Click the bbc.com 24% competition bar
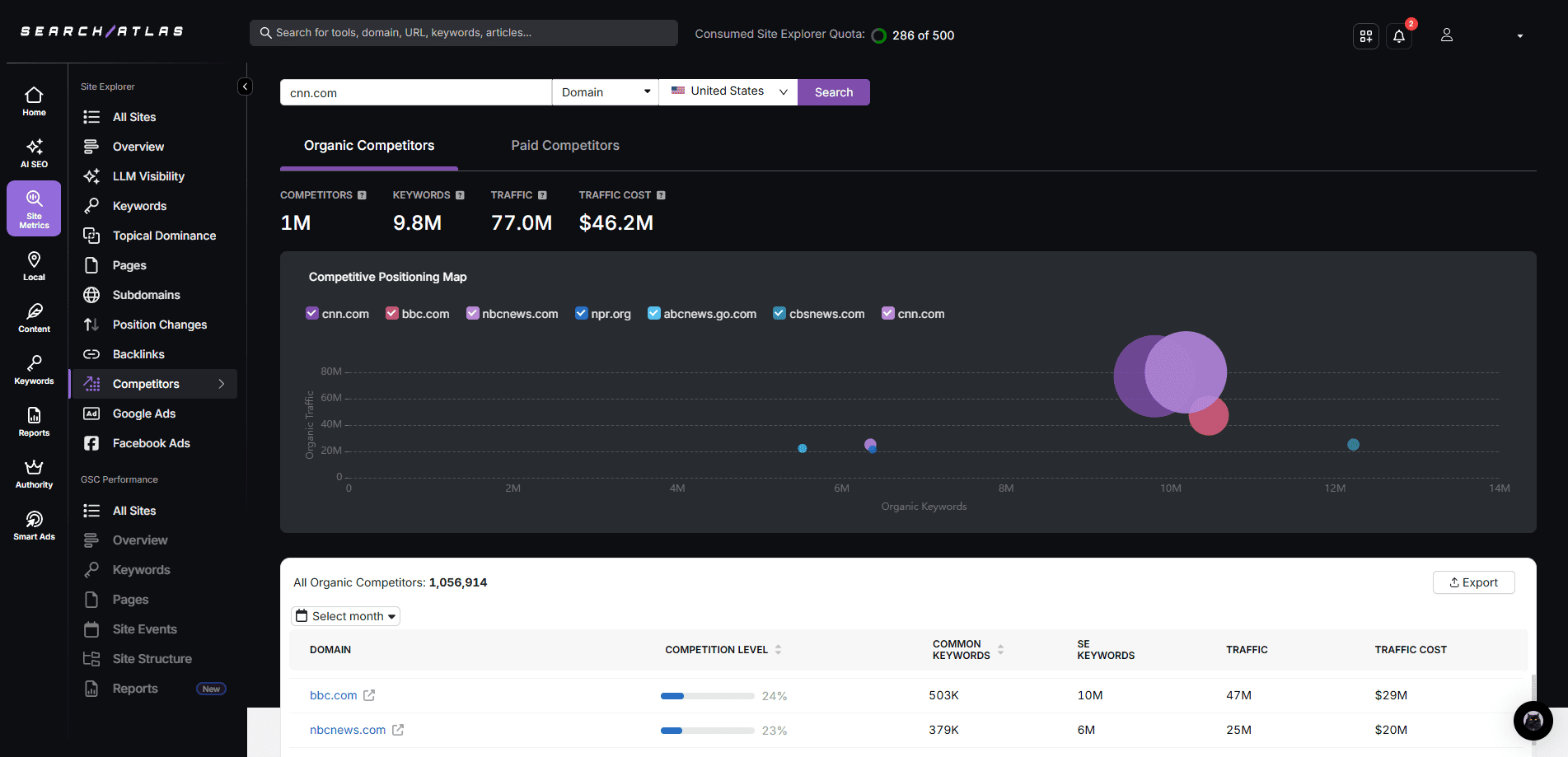The height and width of the screenshot is (757, 1568). tap(708, 696)
